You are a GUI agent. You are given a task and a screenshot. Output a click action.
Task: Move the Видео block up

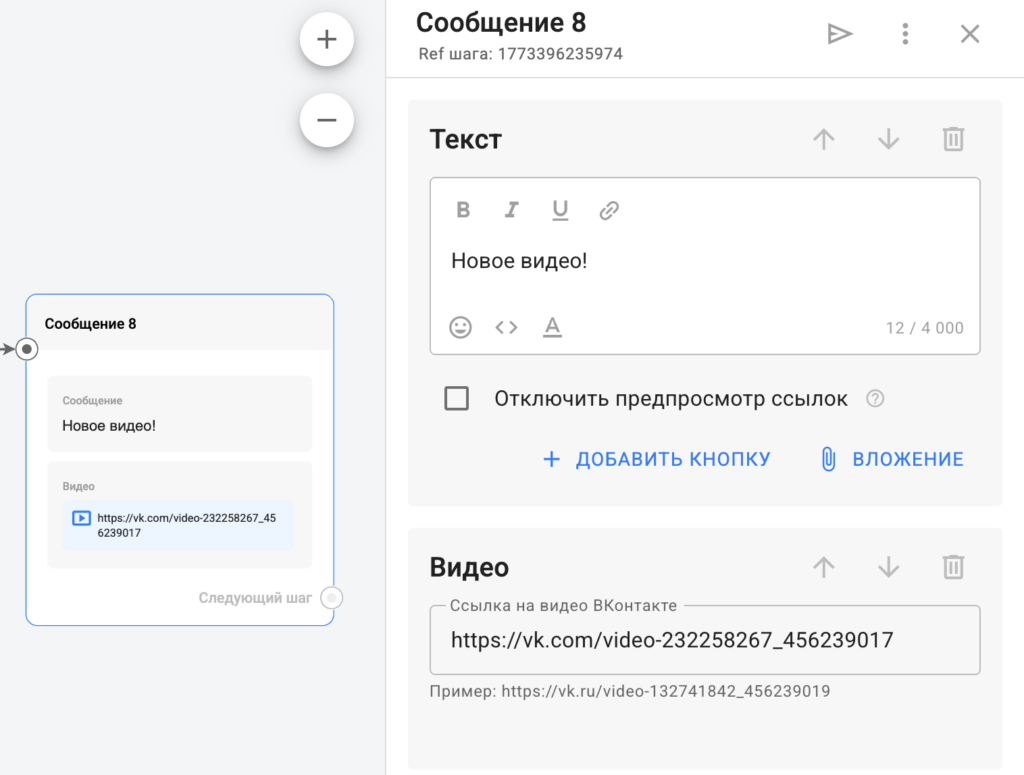pos(823,568)
